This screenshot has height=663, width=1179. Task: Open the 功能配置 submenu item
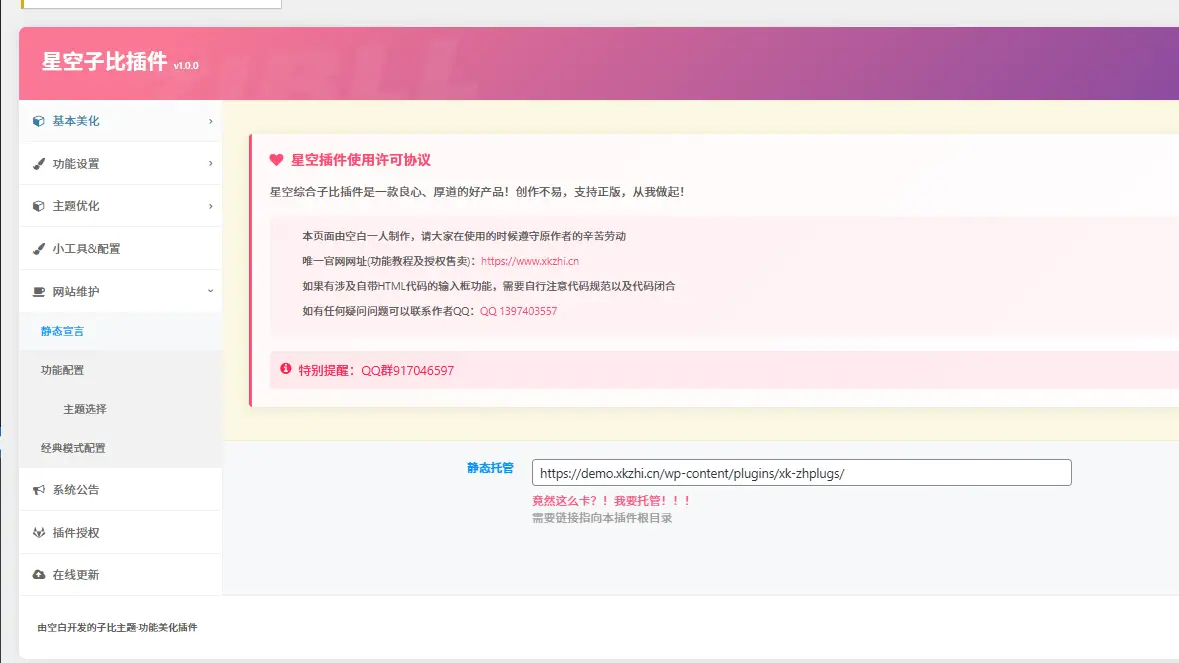point(62,370)
